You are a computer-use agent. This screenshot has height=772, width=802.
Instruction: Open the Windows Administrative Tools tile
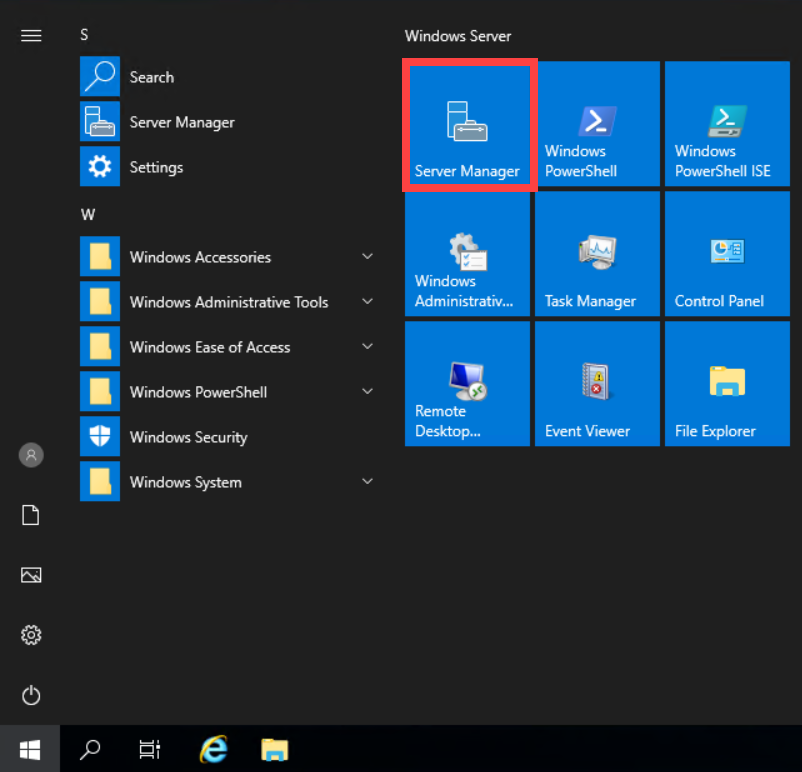467,253
